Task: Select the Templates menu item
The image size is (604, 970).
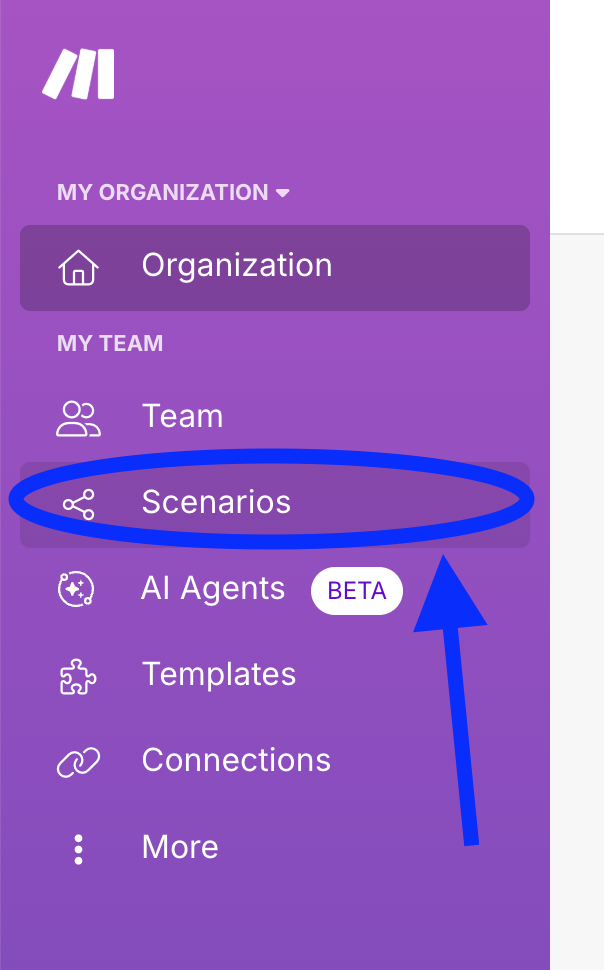Action: (x=218, y=675)
